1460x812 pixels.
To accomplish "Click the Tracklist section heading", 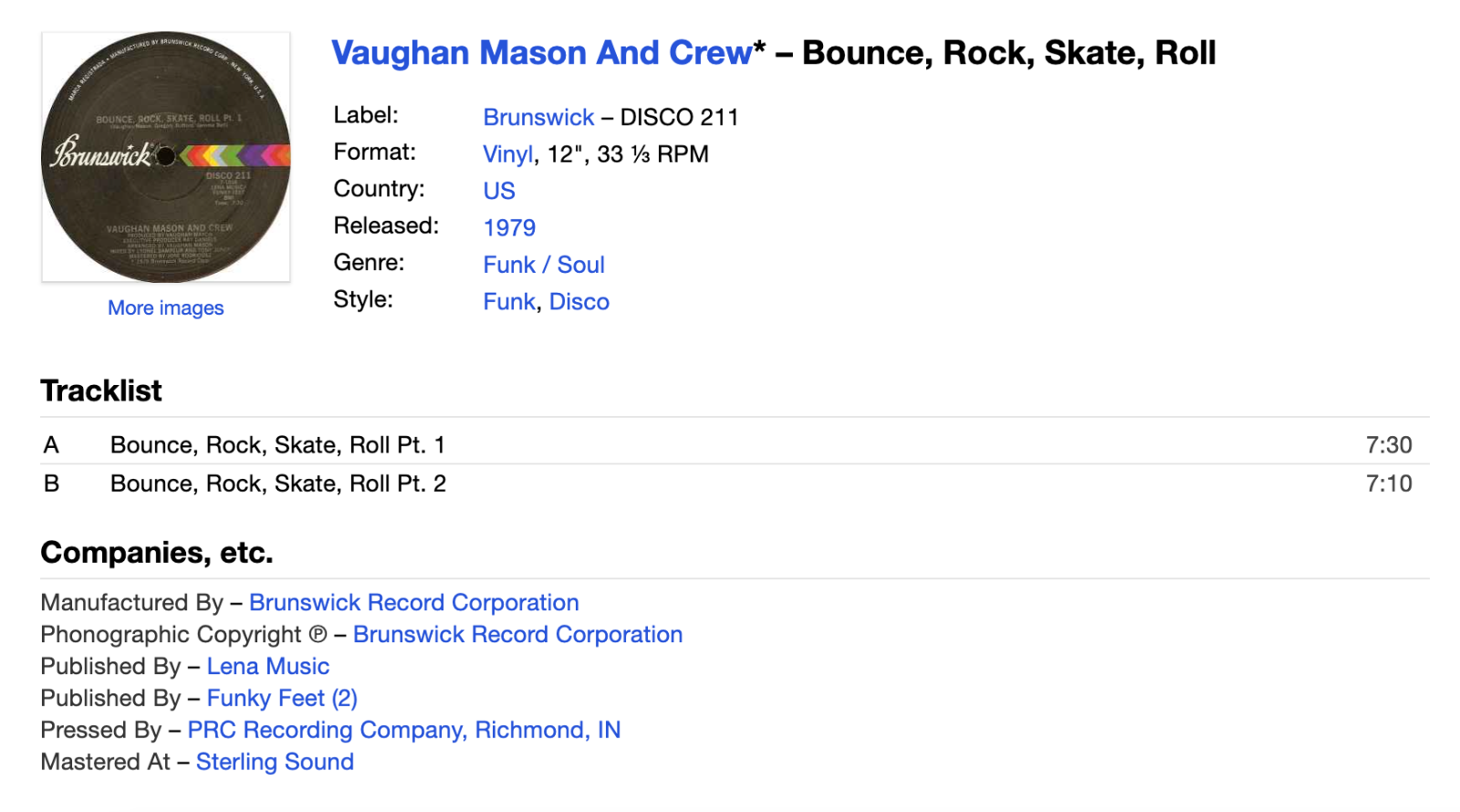I will [101, 390].
